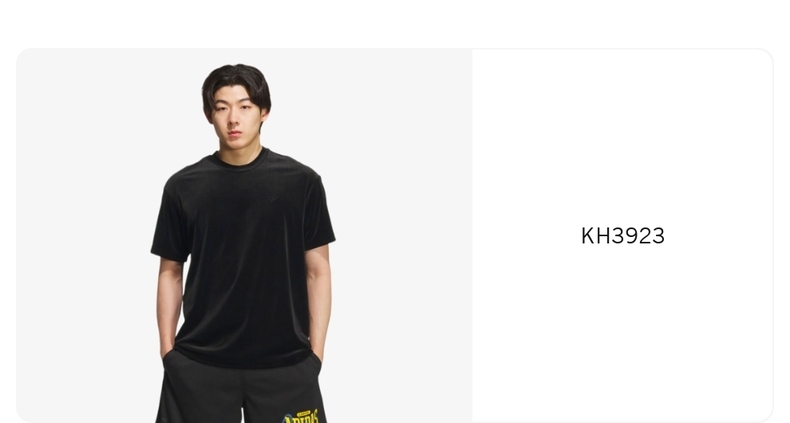The width and height of the screenshot is (790, 423).
Task: Click the forearm on the other side
Action: click(170, 307)
